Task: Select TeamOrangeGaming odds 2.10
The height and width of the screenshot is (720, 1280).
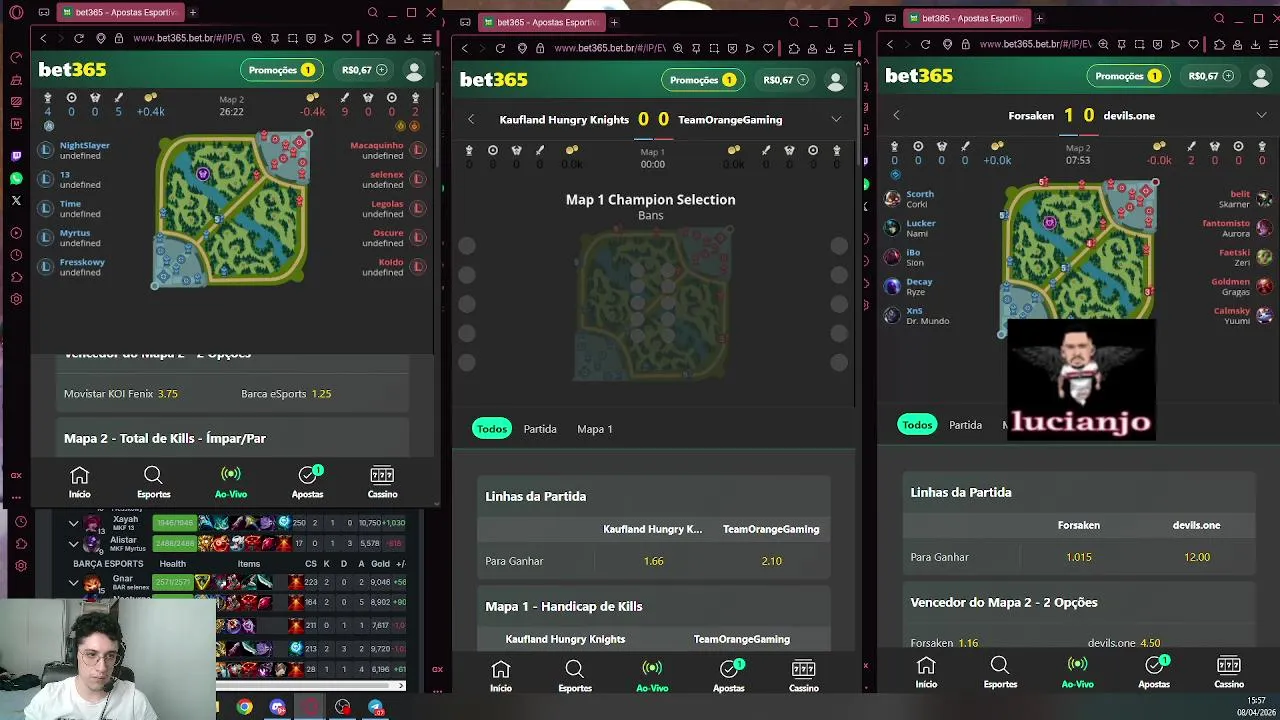Action: 771,561
